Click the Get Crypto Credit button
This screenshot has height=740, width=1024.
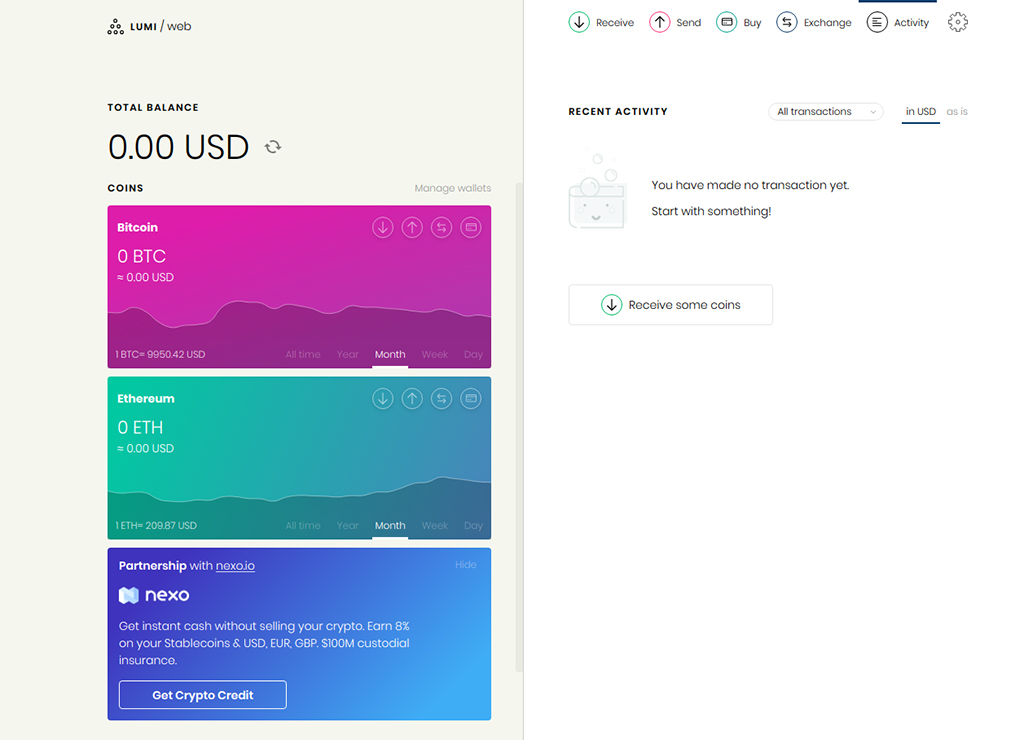pos(202,695)
